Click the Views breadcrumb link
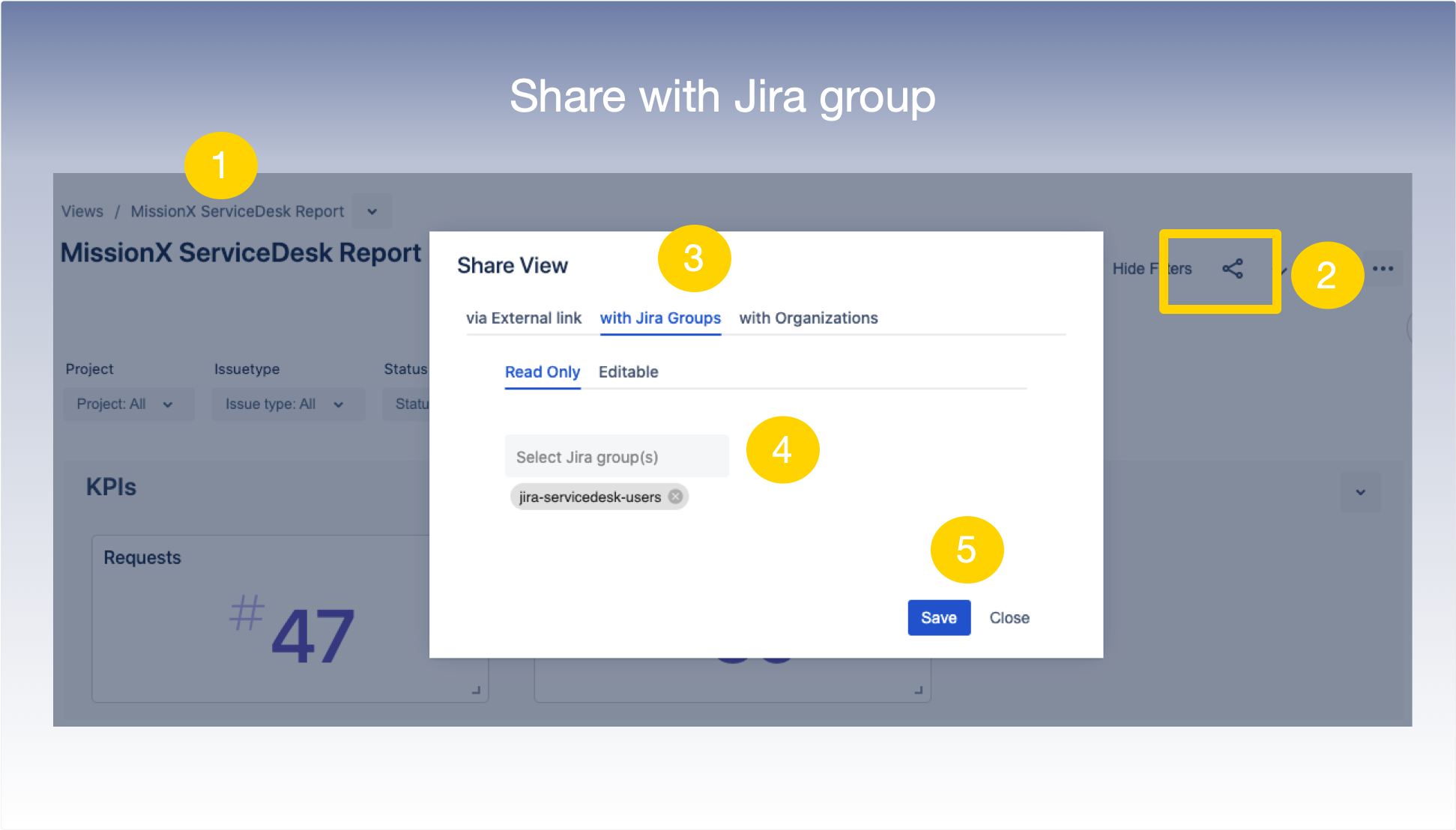1456x830 pixels. [82, 211]
